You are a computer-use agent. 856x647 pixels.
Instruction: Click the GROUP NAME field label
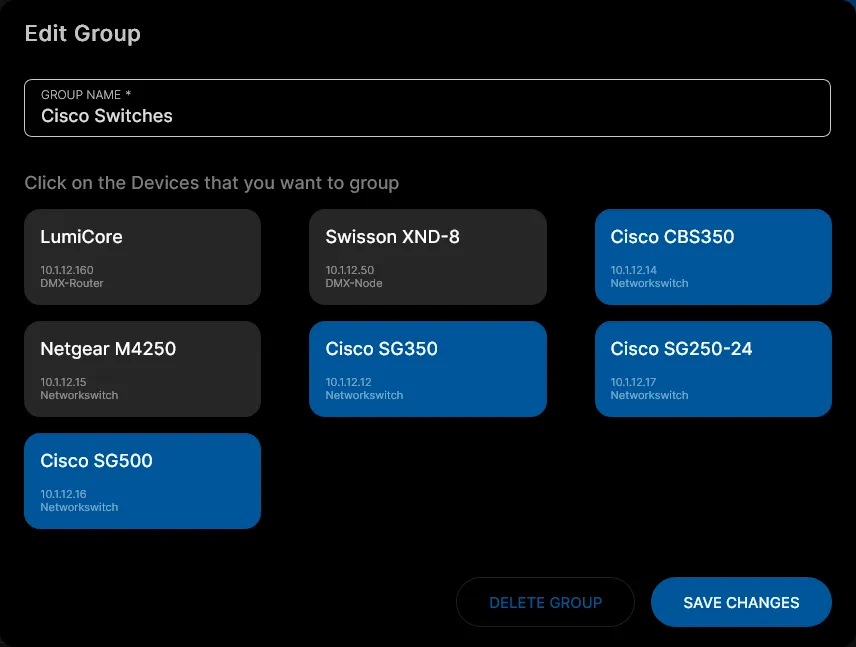86,94
